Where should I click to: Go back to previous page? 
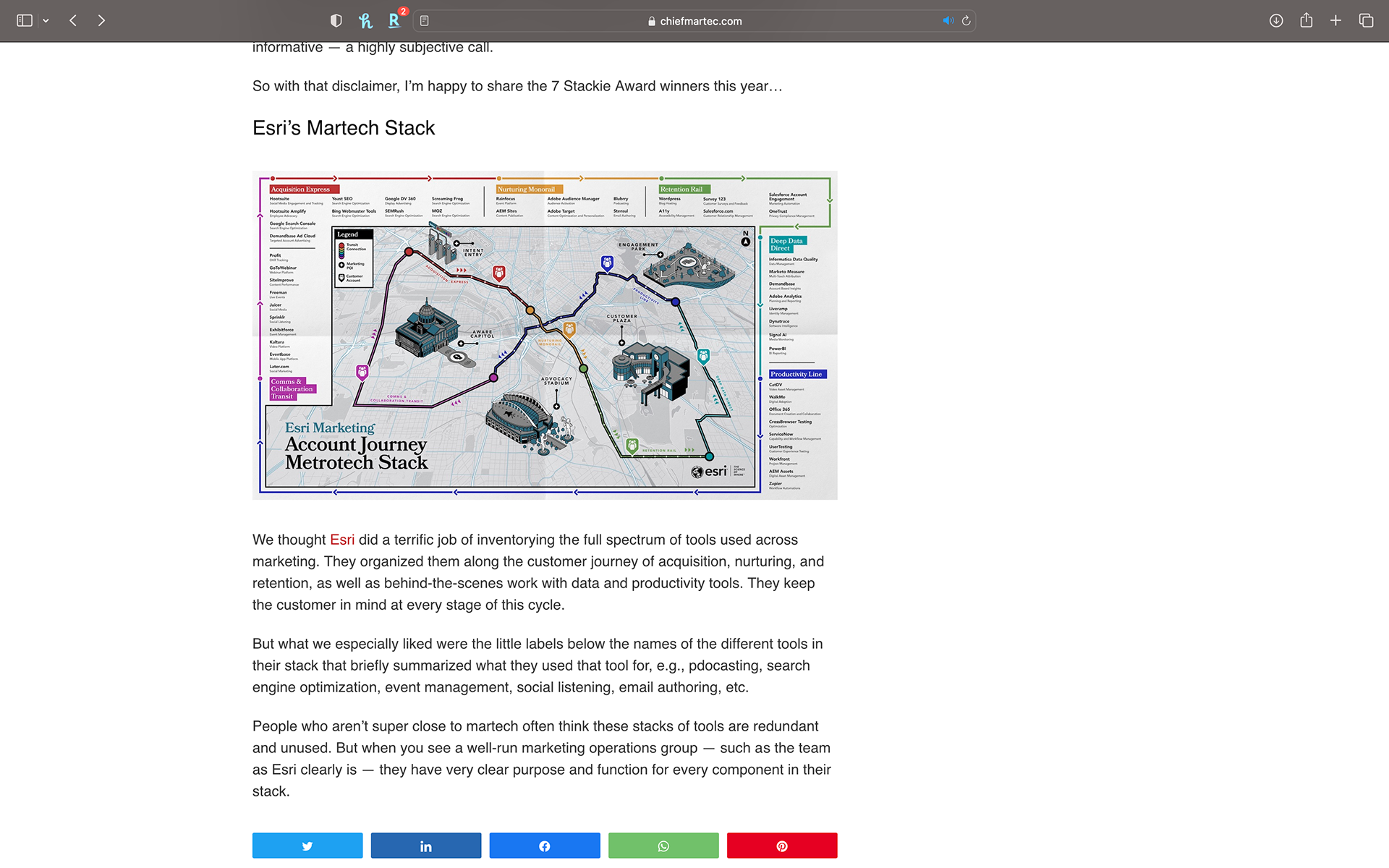(73, 21)
